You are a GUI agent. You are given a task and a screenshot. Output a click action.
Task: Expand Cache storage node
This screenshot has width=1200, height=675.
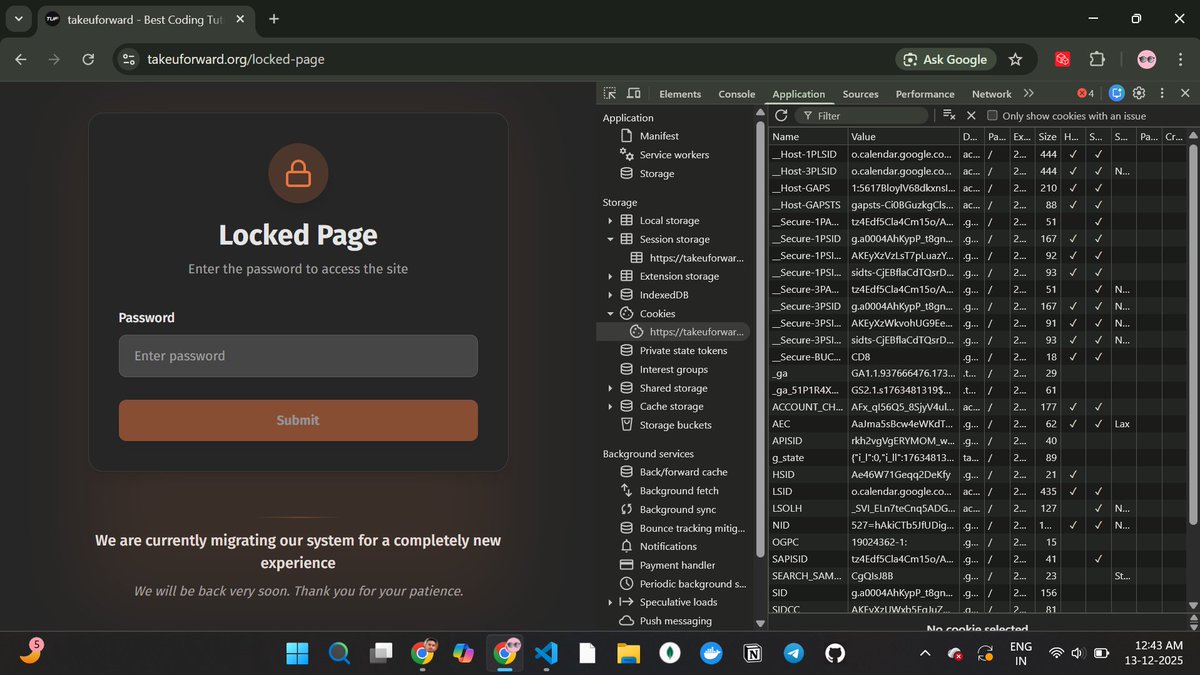610,406
